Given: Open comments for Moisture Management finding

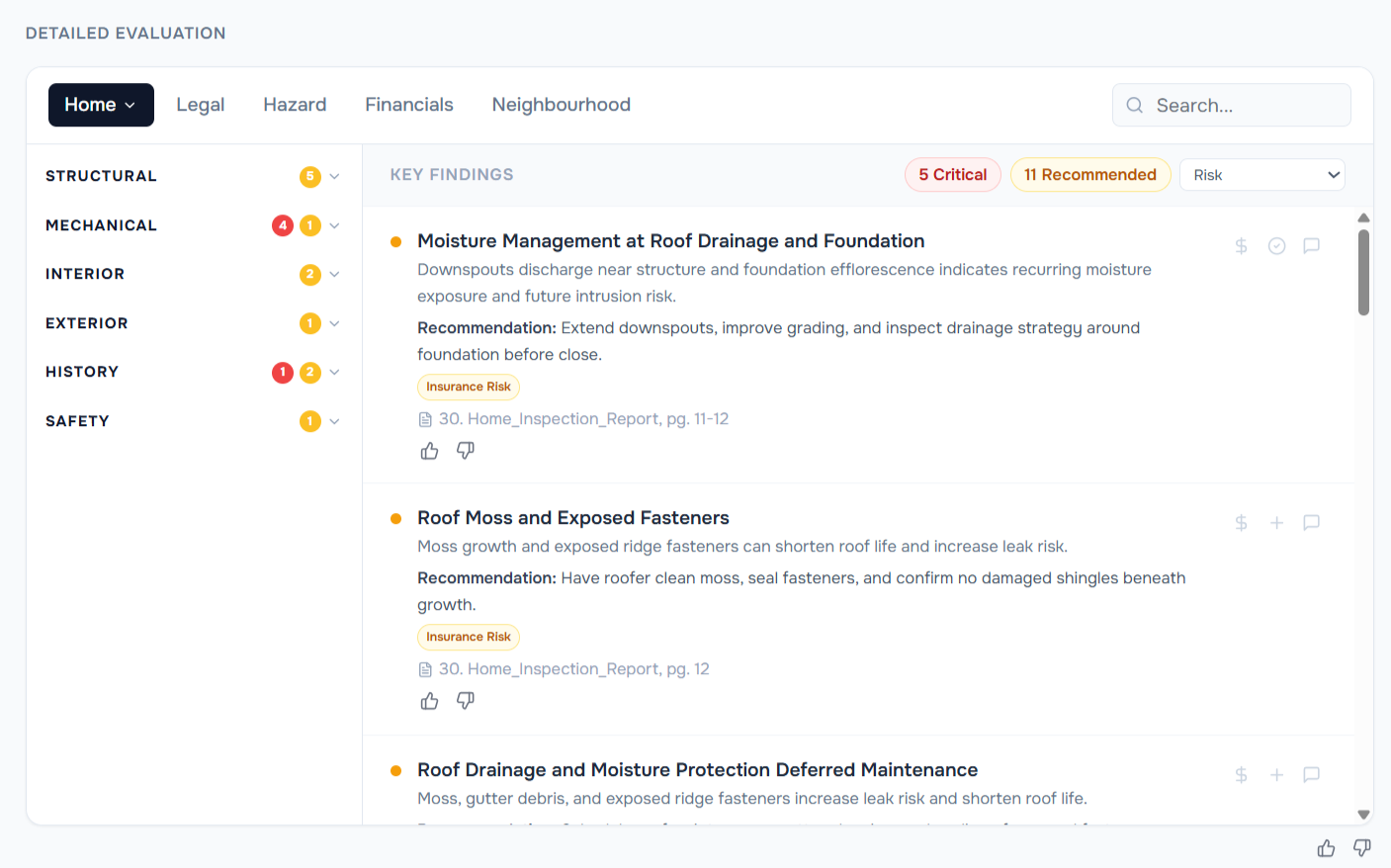Looking at the screenshot, I should tap(1312, 246).
